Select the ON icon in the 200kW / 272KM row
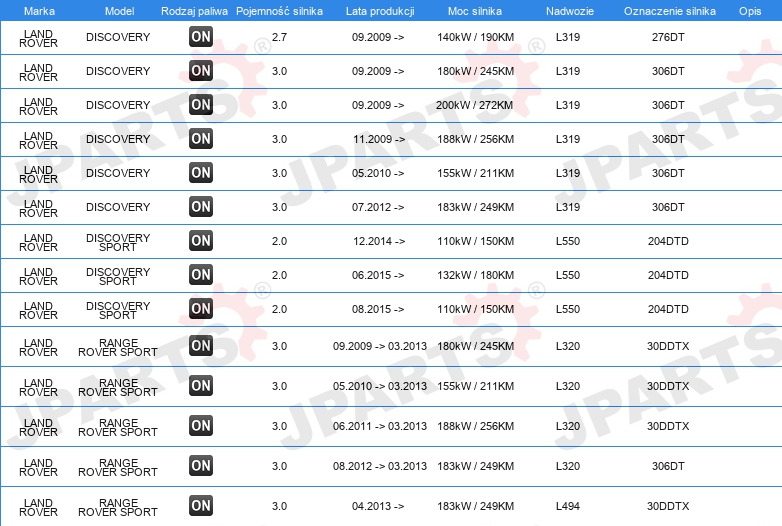782x526 pixels. coord(201,104)
